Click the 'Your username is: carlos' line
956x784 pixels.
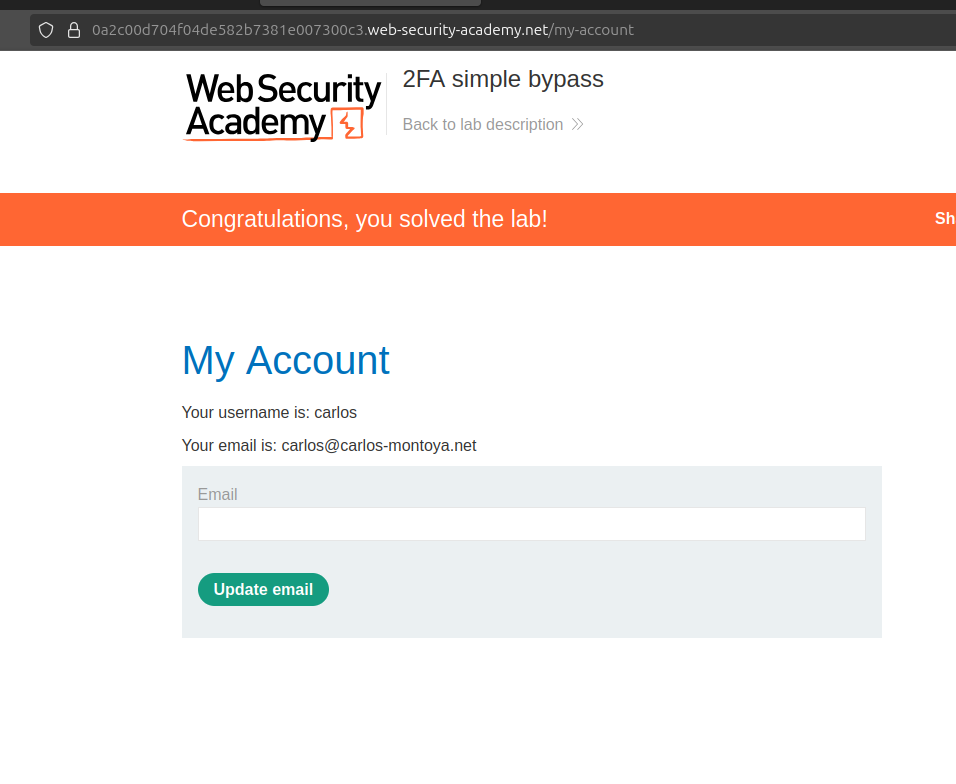269,412
